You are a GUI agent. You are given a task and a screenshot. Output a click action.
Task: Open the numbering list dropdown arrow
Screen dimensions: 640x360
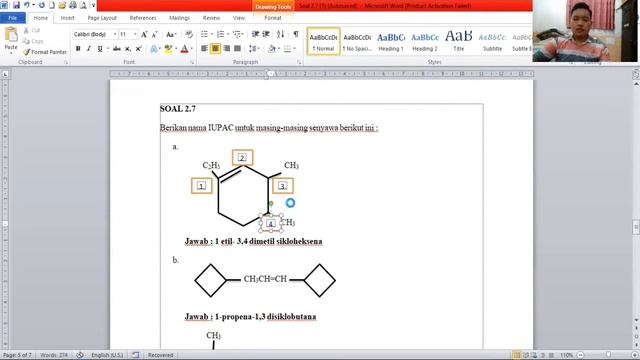pos(228,34)
